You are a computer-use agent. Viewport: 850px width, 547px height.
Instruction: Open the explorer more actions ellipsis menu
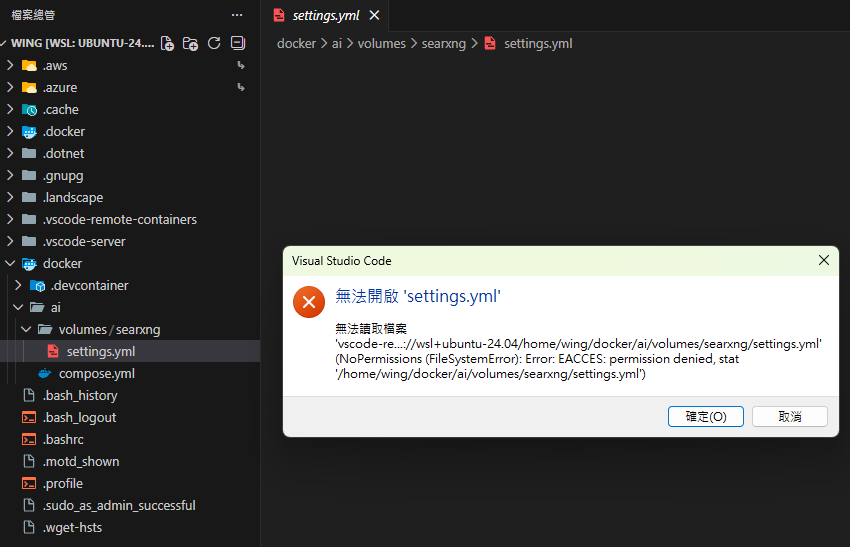[x=237, y=15]
